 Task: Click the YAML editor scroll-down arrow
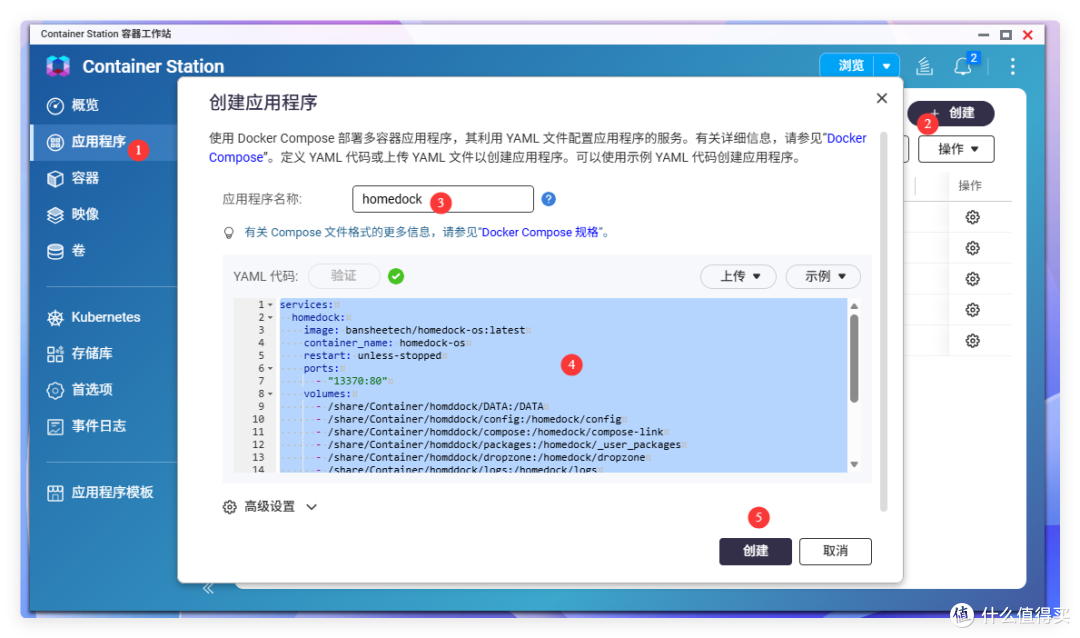point(854,464)
